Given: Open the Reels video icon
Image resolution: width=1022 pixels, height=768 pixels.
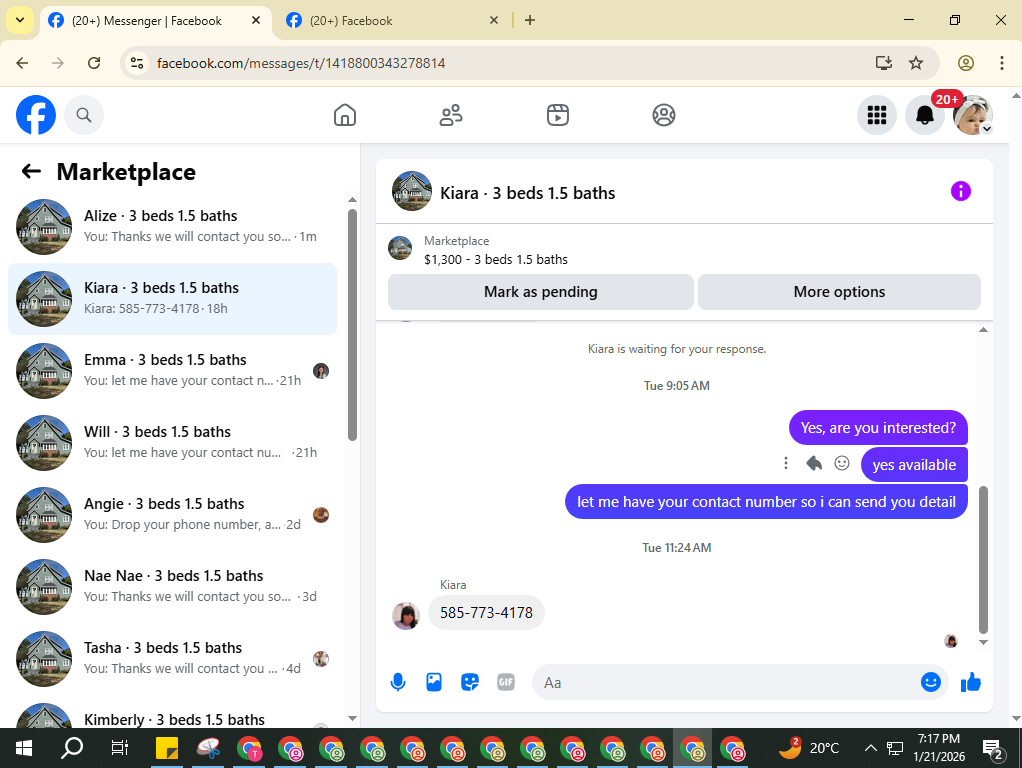Looking at the screenshot, I should coord(557,115).
